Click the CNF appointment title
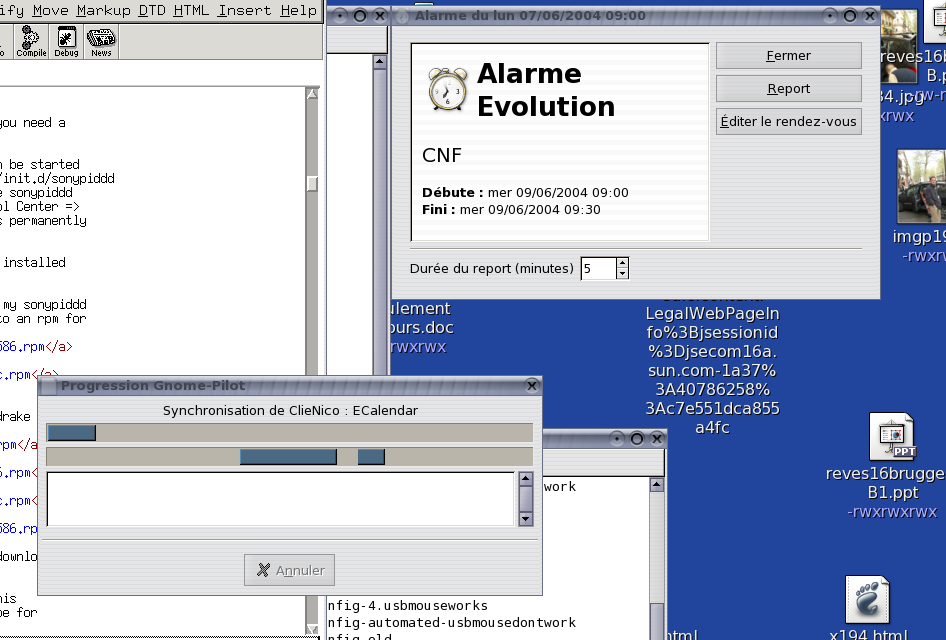The width and height of the screenshot is (946, 640). (442, 156)
